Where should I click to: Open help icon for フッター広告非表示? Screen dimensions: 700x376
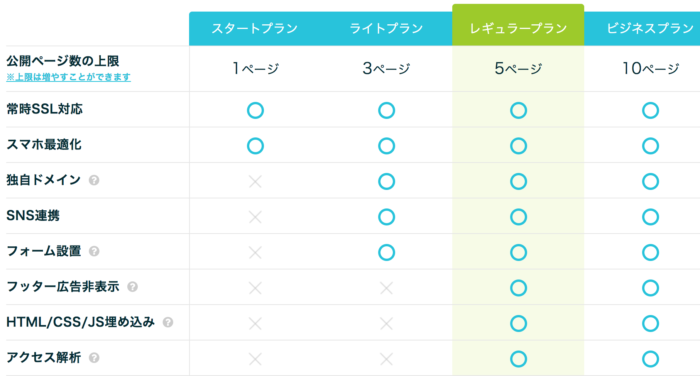point(132,287)
